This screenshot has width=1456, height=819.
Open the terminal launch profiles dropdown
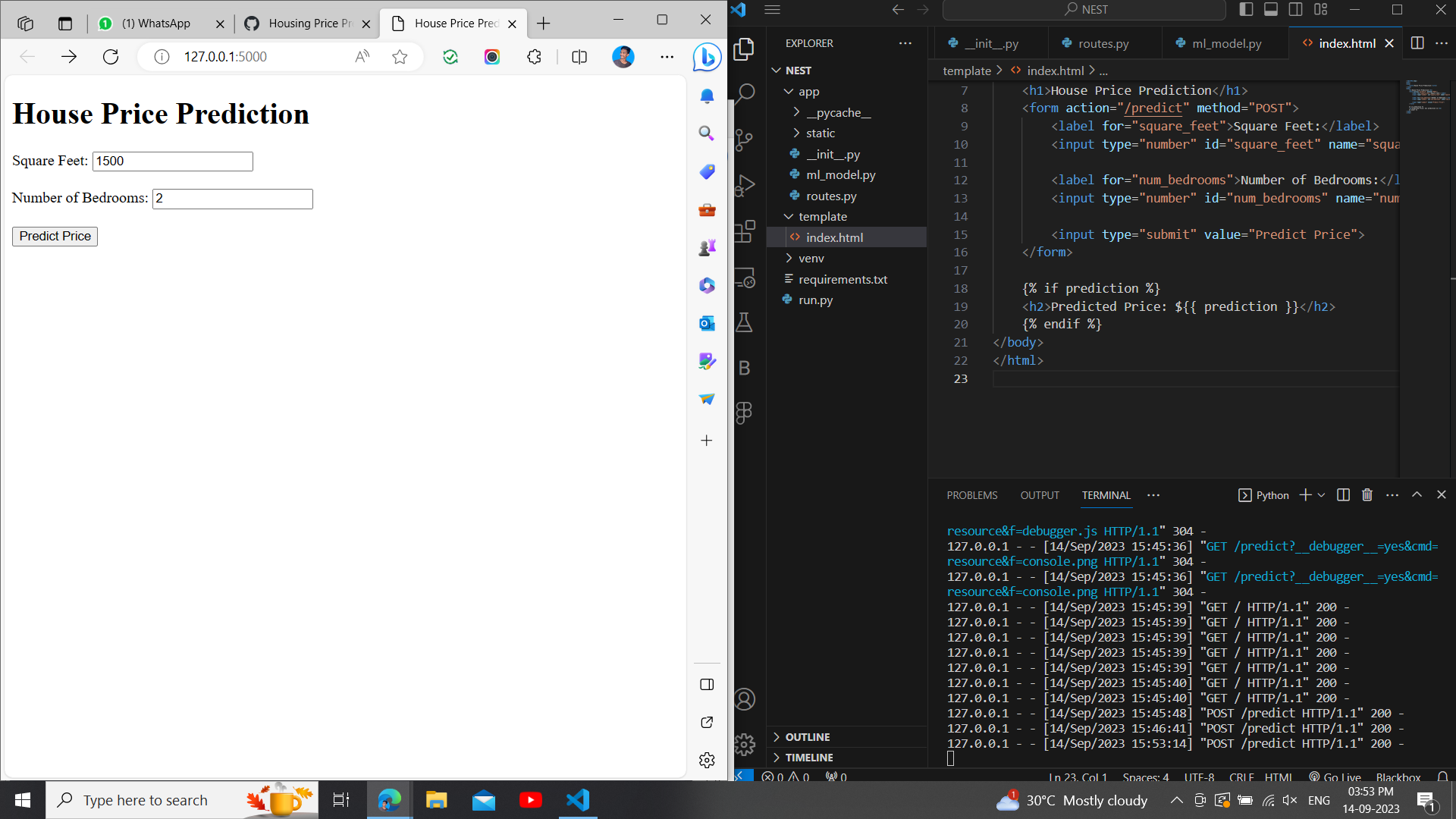click(1323, 495)
